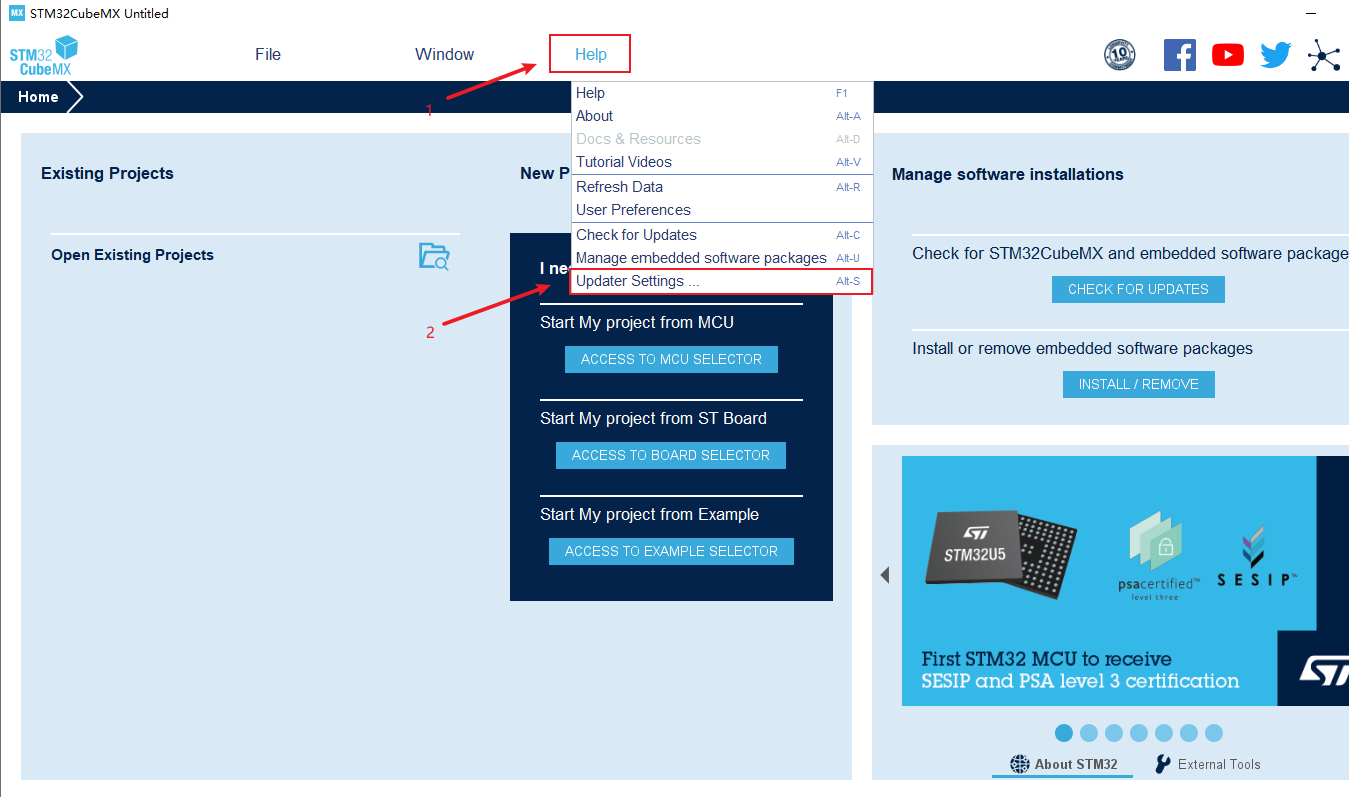Switch to the Home tab
This screenshot has height=797, width=1349.
point(38,96)
